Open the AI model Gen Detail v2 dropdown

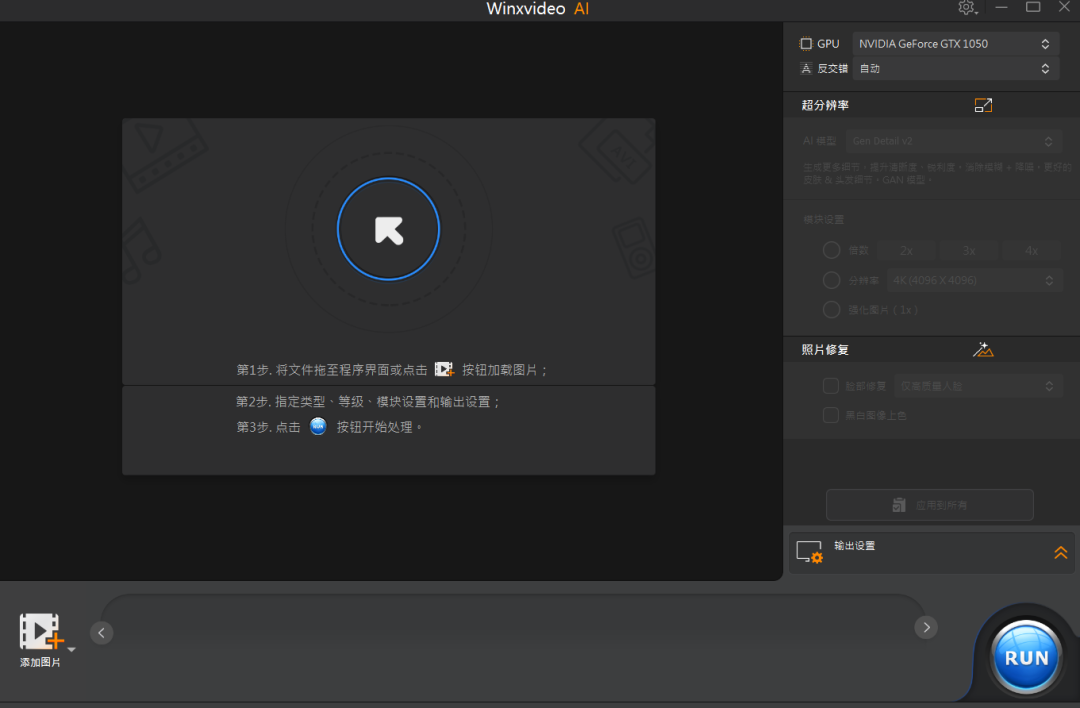pos(953,141)
